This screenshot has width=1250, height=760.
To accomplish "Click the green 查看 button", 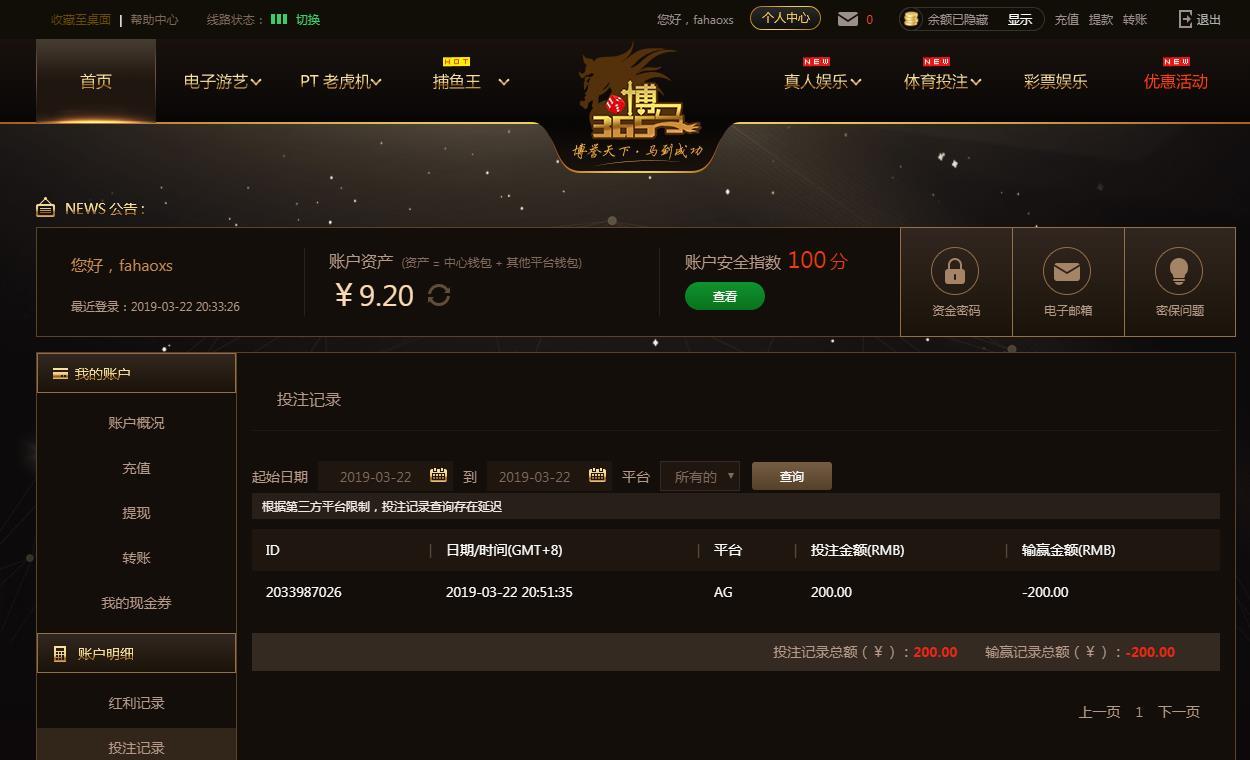I will 725,296.
